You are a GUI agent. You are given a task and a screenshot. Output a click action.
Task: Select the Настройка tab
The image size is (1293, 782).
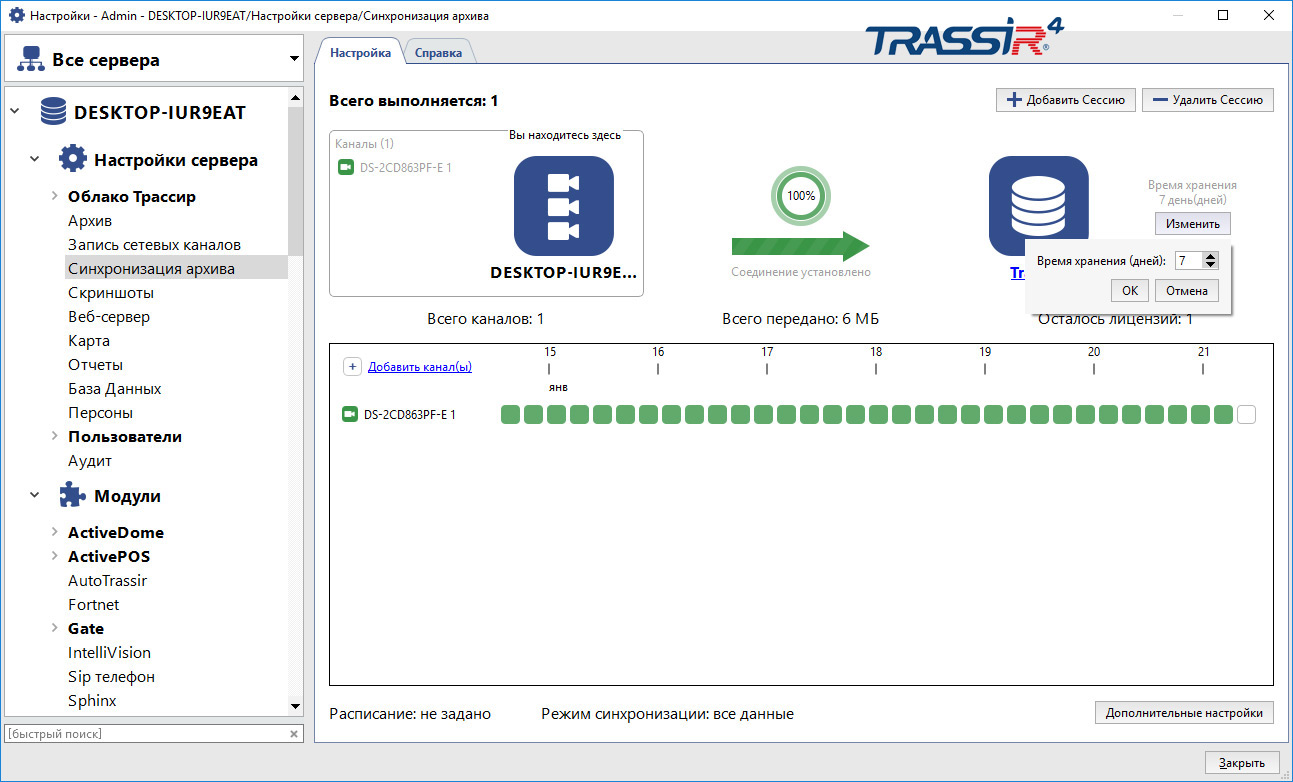pos(359,51)
